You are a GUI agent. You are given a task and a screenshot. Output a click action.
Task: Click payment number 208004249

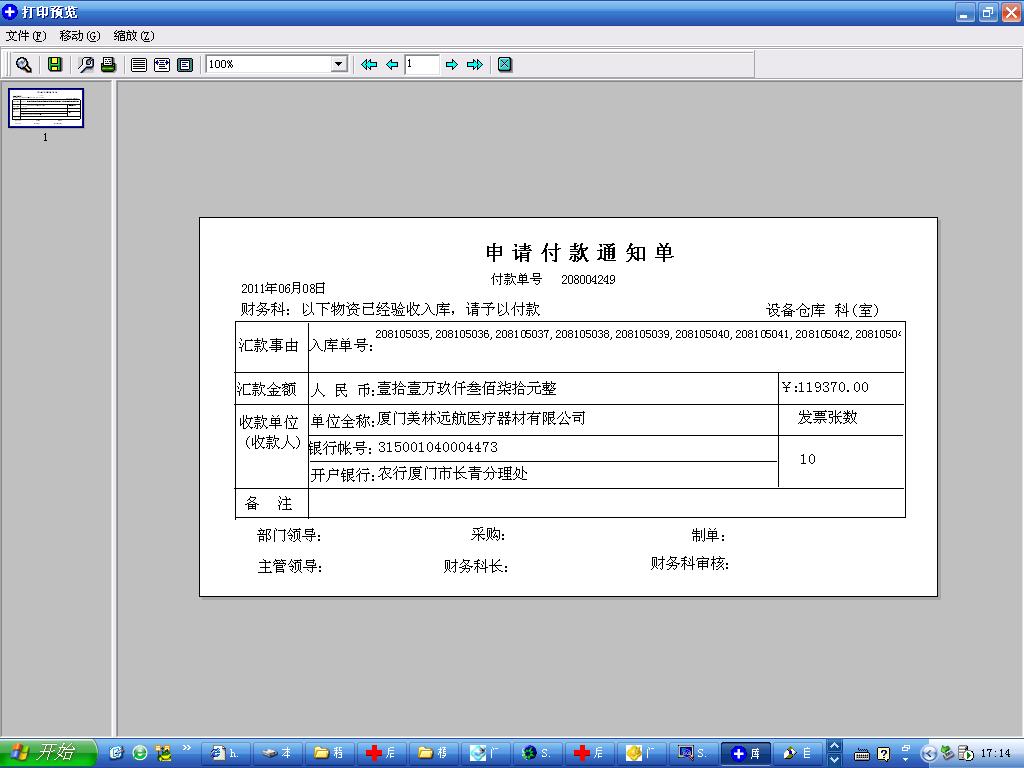pos(588,280)
